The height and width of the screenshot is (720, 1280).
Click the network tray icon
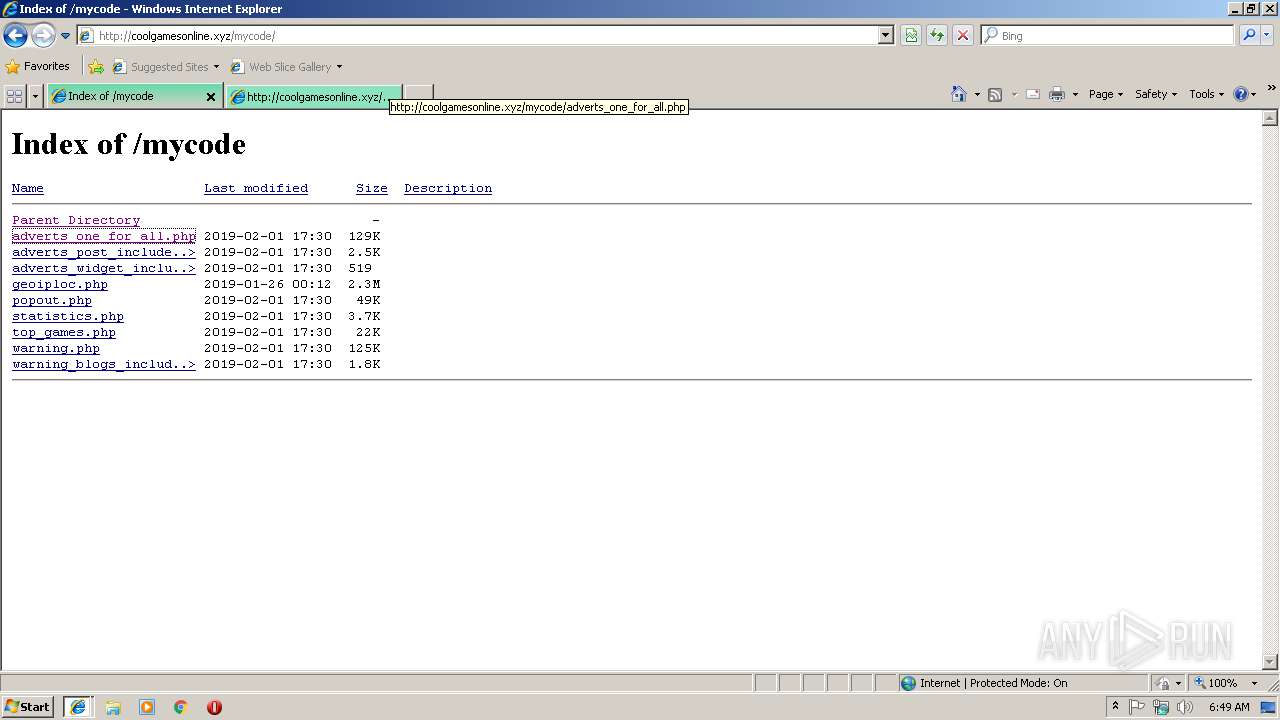[1161, 707]
